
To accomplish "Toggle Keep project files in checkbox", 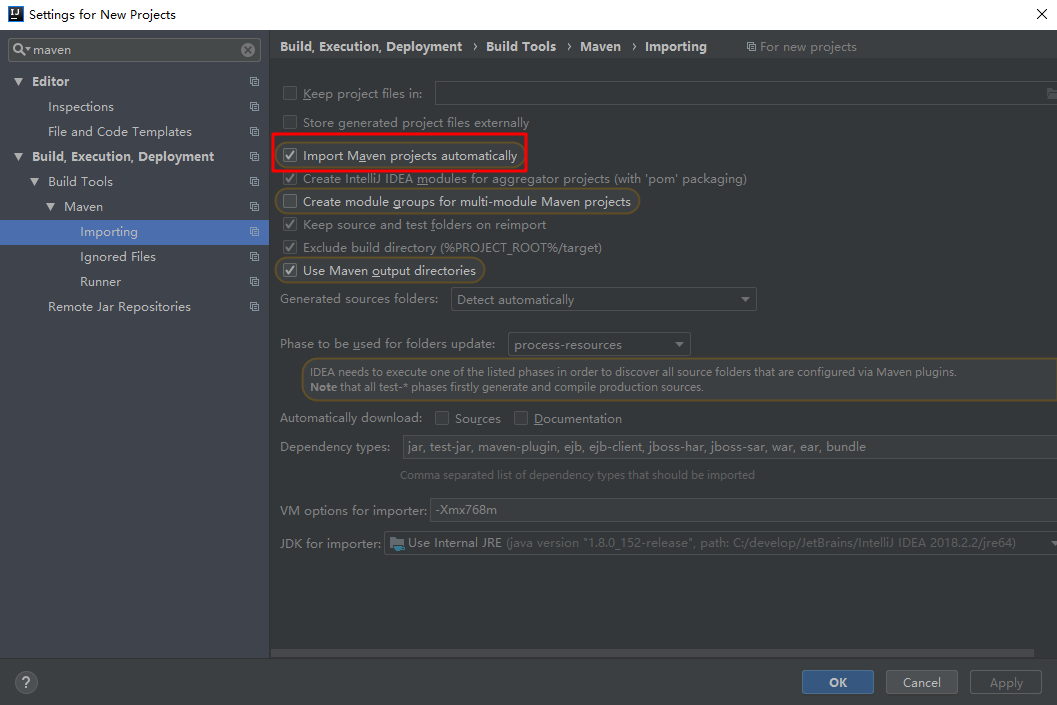I will pyautogui.click(x=290, y=93).
